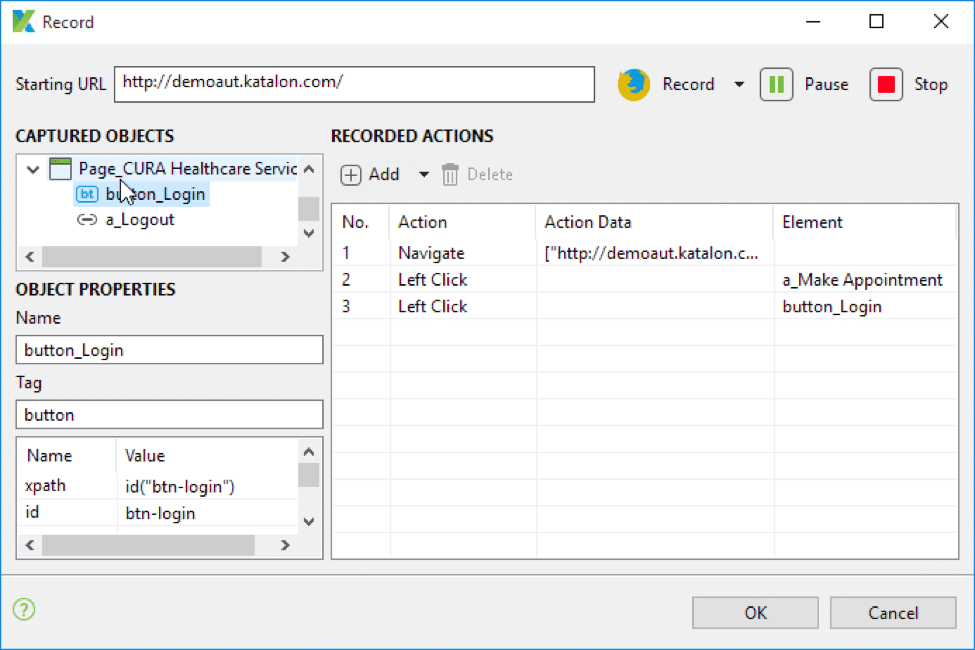Collapse the Page_CURA Healthcare tree node
975x650 pixels.
[33, 168]
